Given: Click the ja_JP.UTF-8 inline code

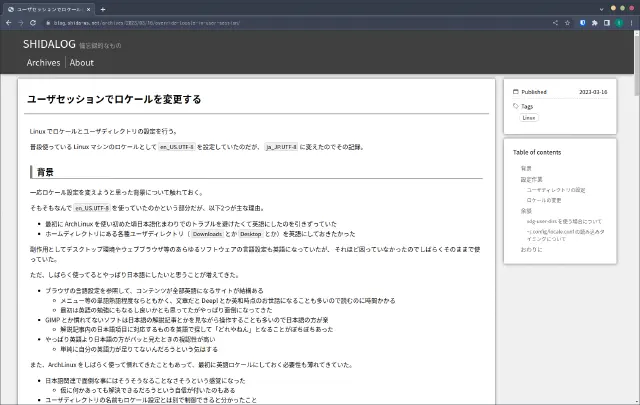Looking at the screenshot, I should [x=281, y=147].
